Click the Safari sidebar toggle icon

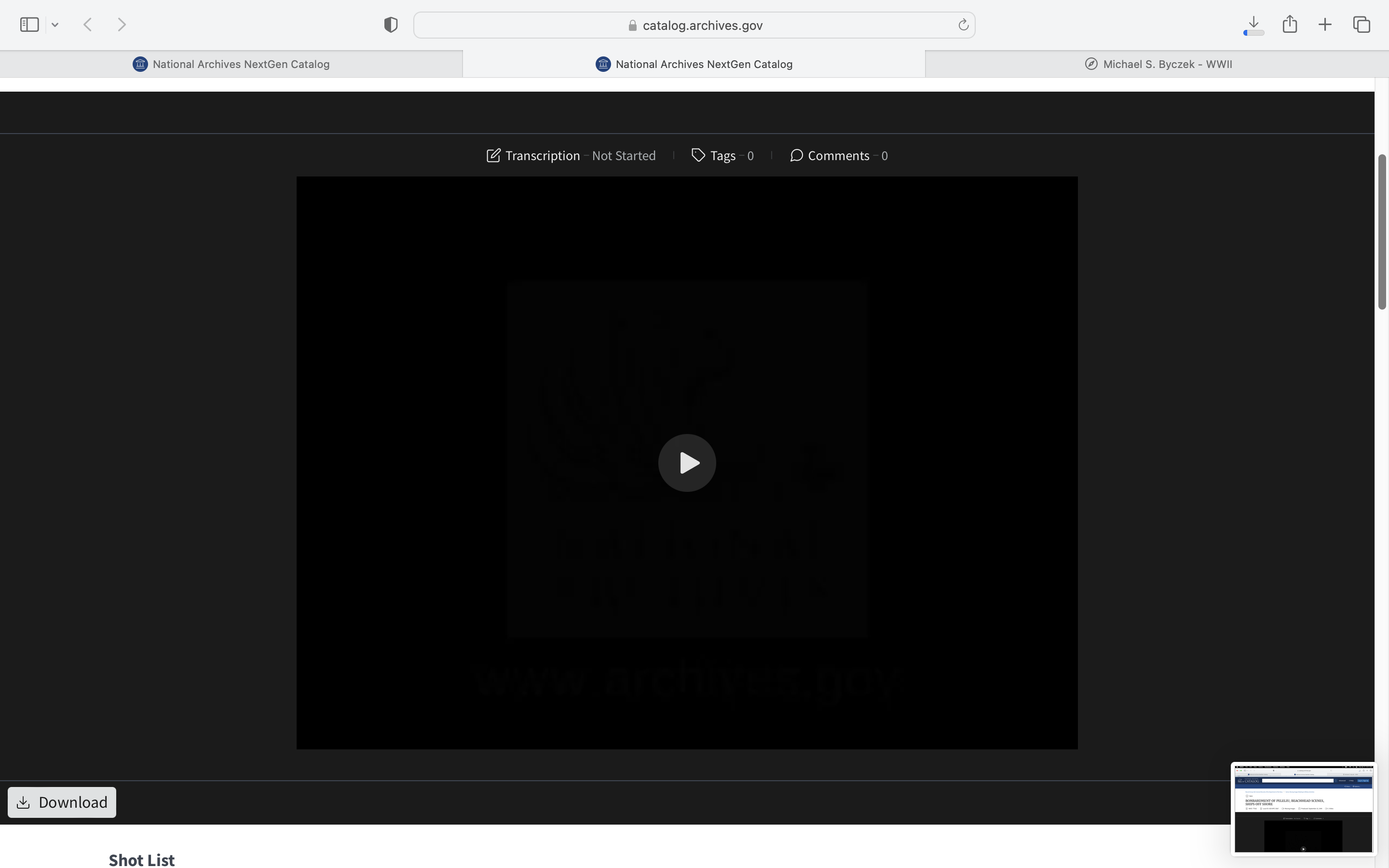[x=29, y=25]
